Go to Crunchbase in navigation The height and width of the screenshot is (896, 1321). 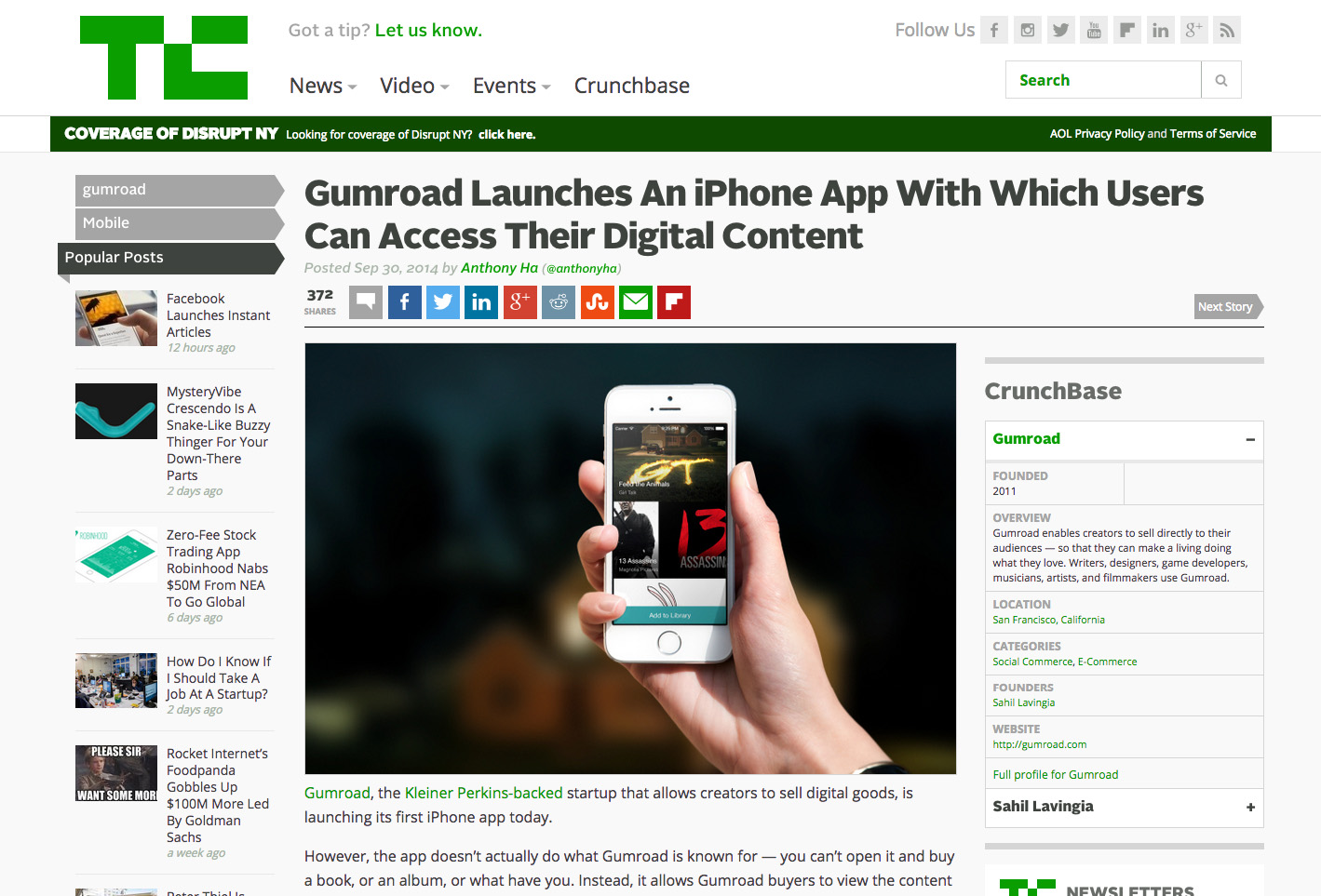point(632,86)
